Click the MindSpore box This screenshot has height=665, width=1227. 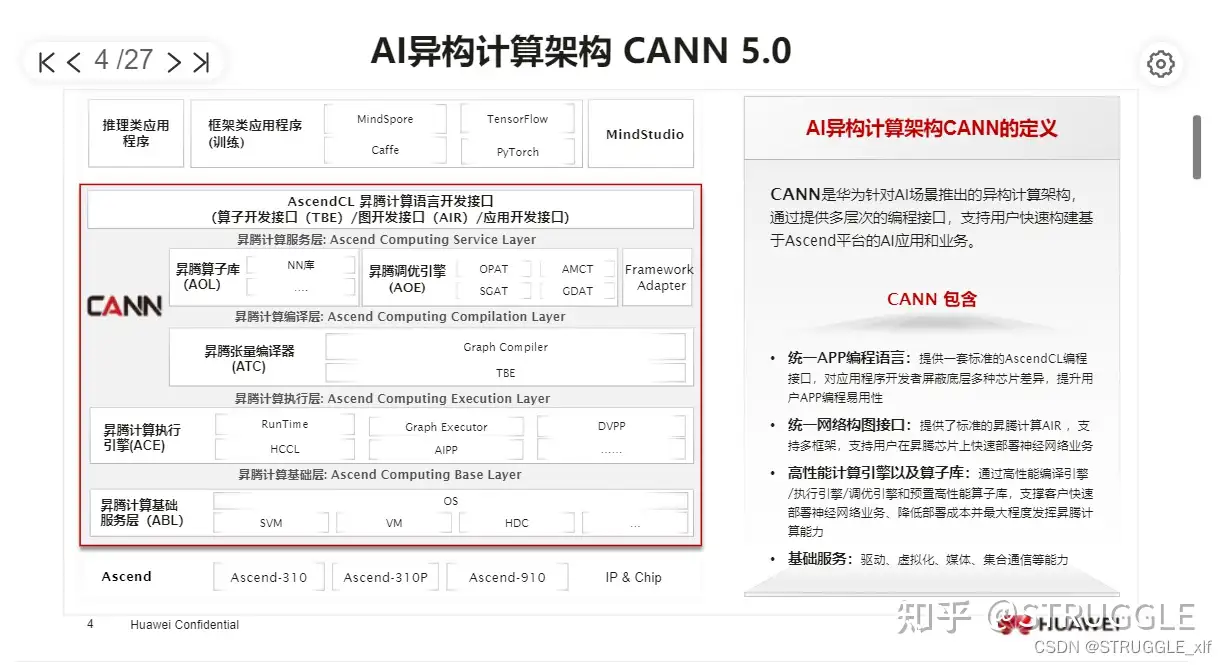[x=384, y=119]
